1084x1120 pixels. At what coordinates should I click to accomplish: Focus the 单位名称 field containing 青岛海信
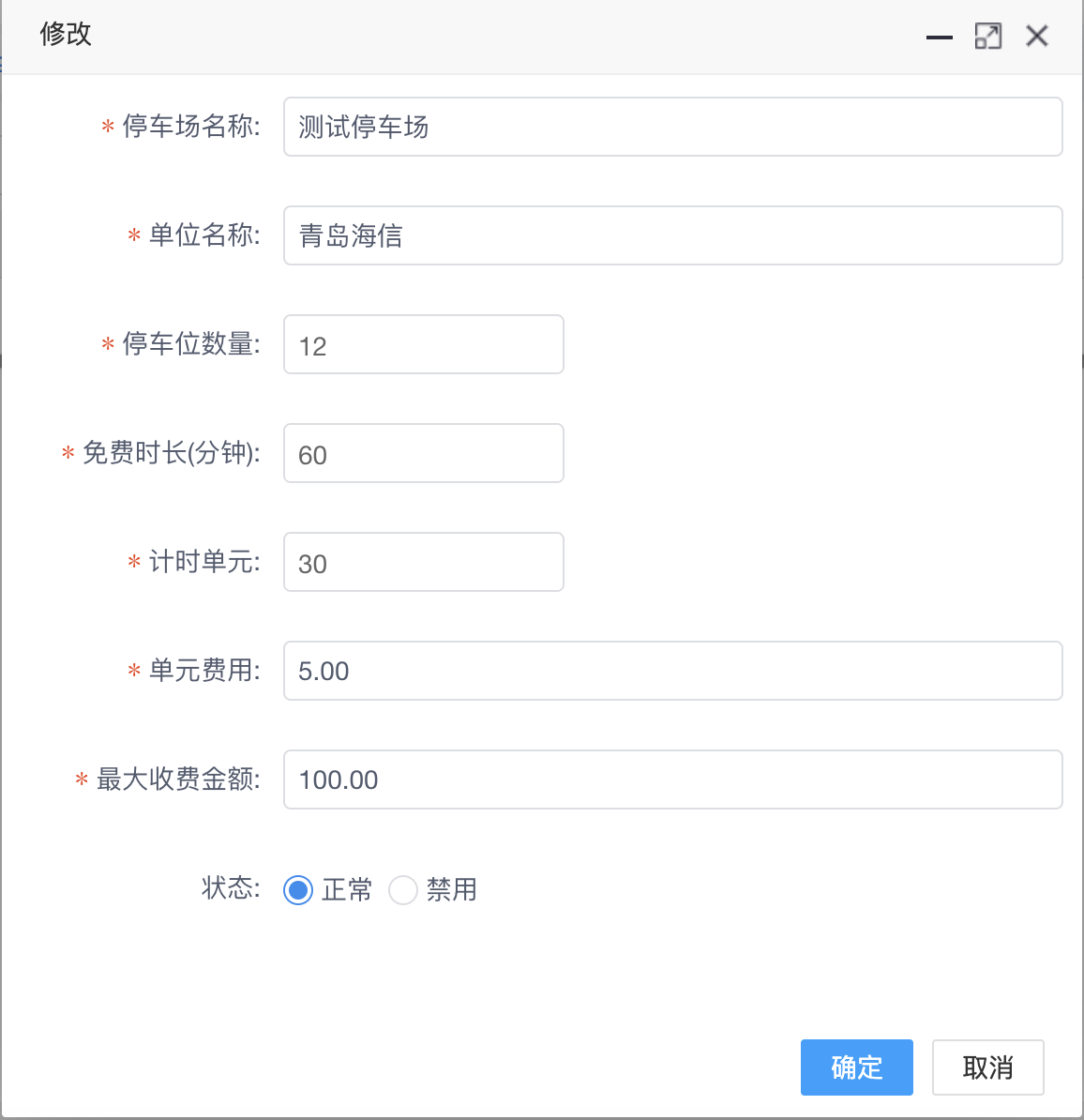(672, 235)
